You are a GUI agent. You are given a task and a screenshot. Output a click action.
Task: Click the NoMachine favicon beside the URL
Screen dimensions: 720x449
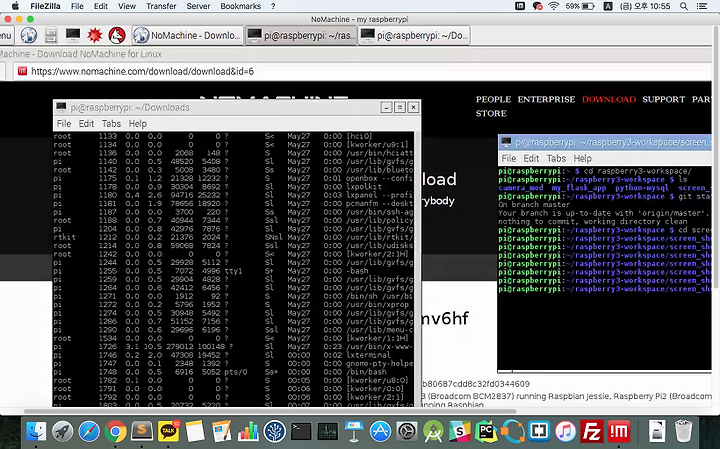22,71
